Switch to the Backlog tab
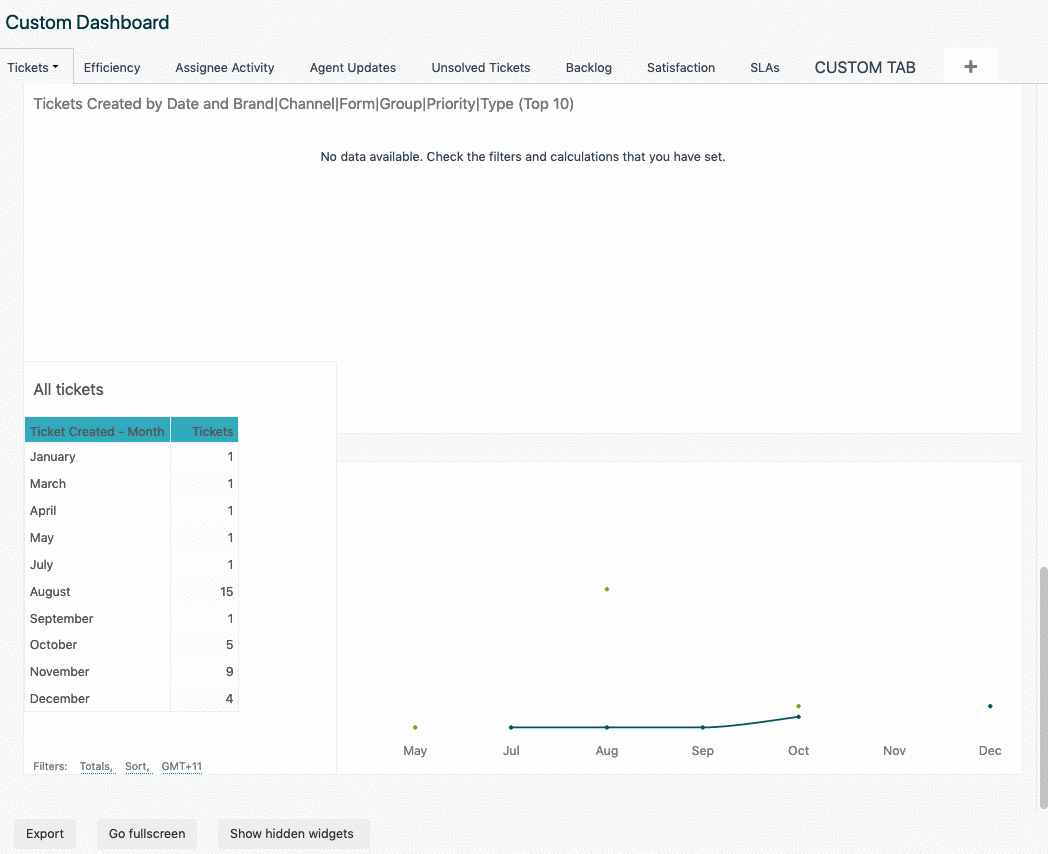Screen dimensions: 1048x854 588,68
